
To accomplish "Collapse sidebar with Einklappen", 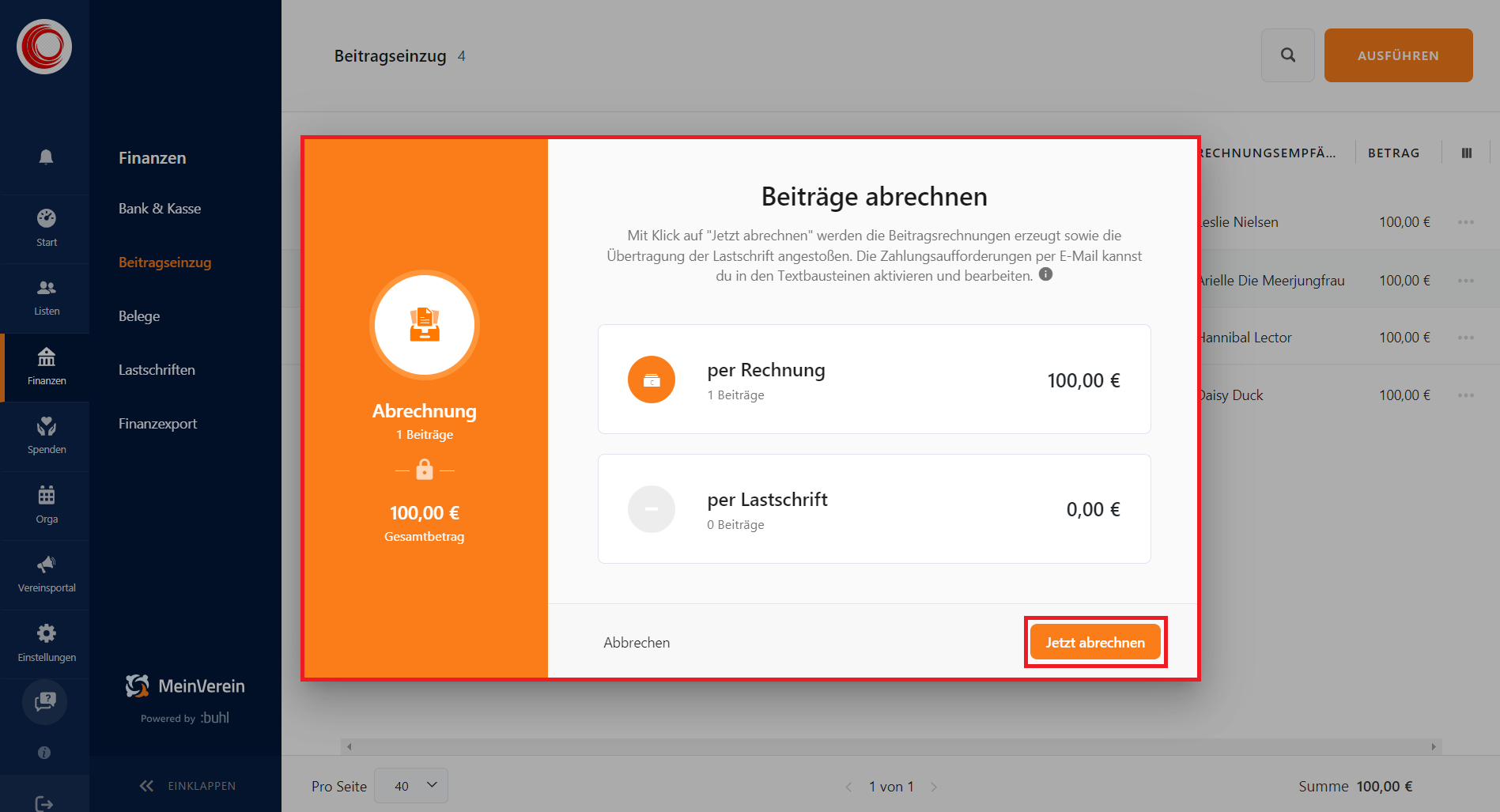I will click(187, 786).
